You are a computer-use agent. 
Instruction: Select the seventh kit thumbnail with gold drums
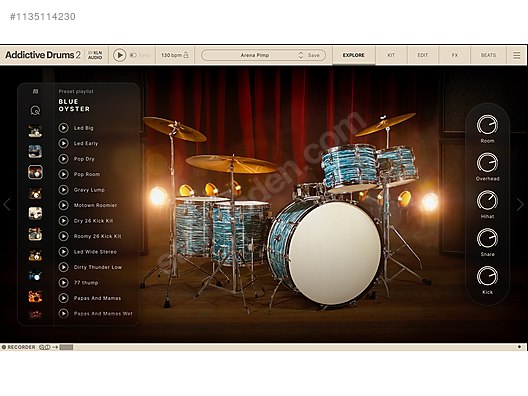click(35, 255)
